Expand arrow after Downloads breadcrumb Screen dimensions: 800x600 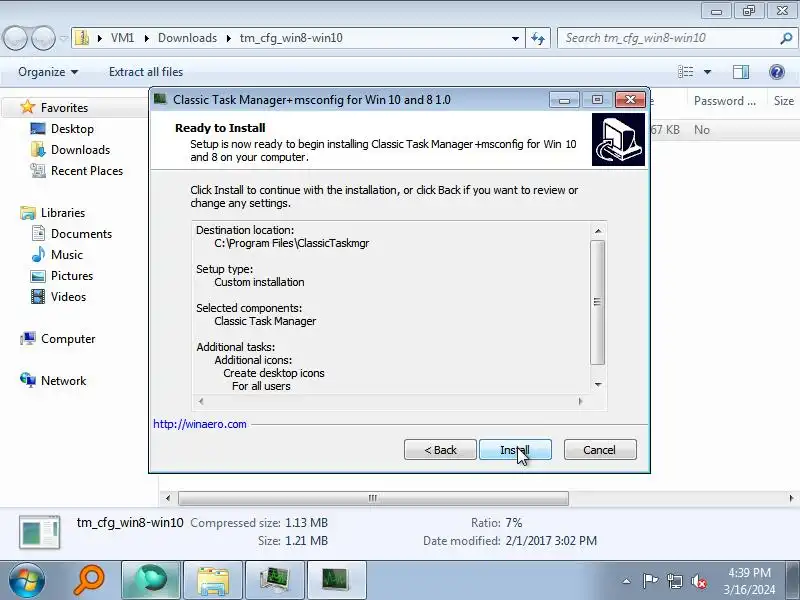[x=229, y=38]
